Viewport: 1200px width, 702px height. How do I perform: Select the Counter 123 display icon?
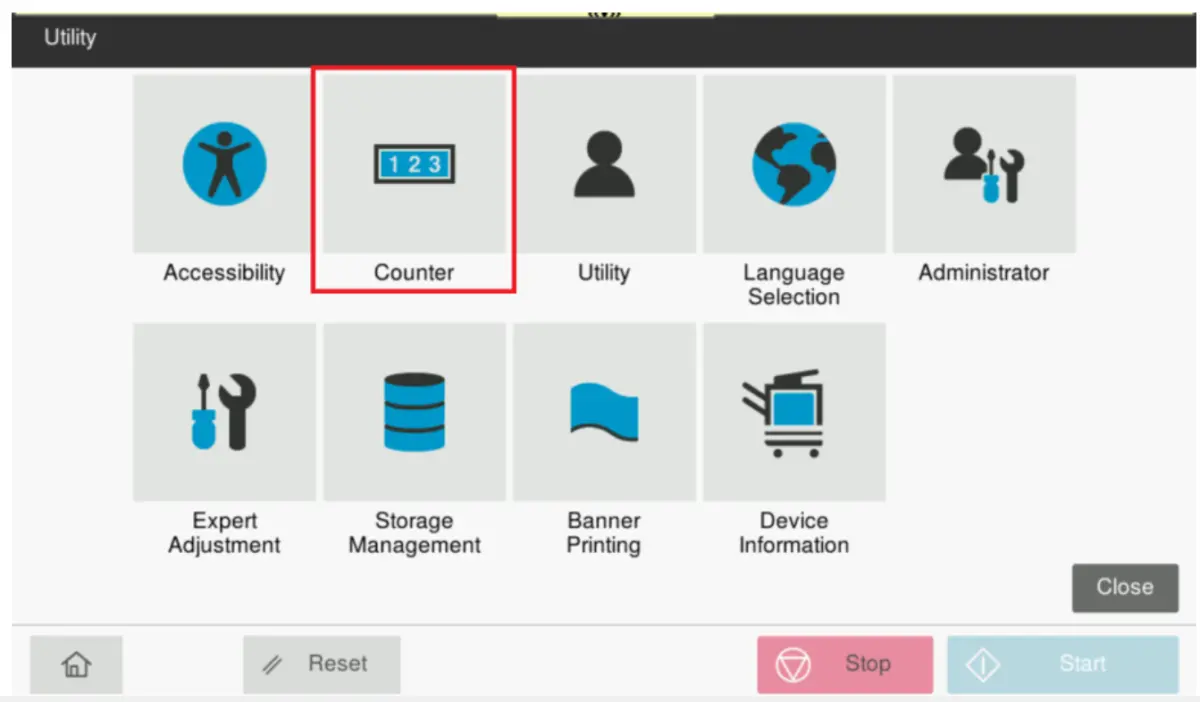click(x=414, y=163)
